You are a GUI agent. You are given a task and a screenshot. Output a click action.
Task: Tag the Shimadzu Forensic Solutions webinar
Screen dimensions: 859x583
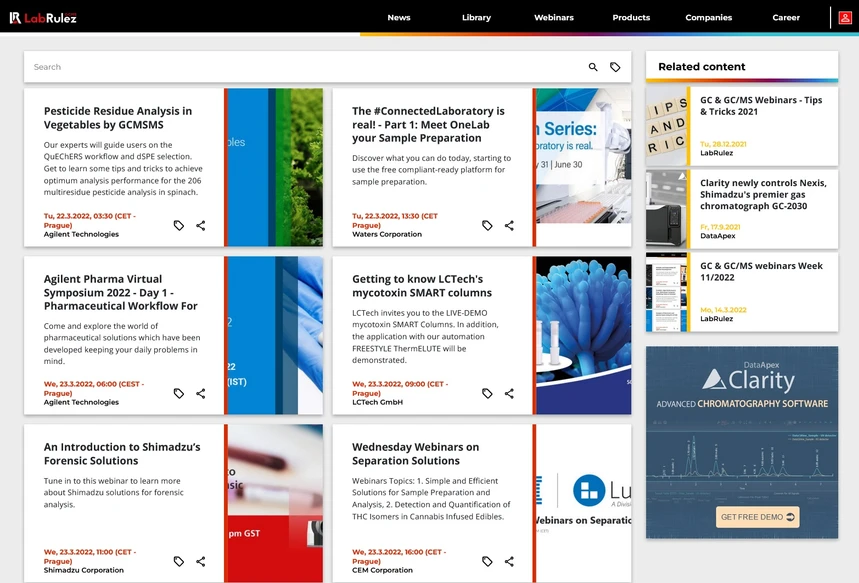pos(179,561)
